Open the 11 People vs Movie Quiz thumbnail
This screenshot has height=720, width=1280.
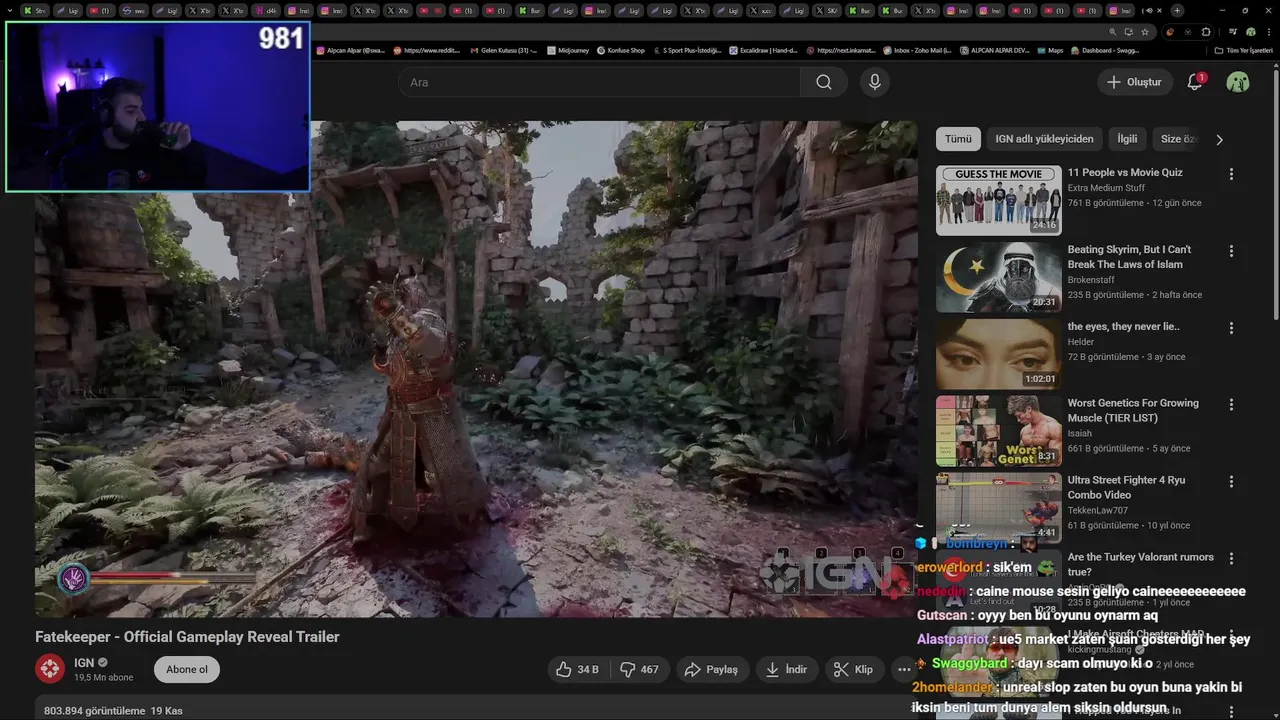point(998,200)
